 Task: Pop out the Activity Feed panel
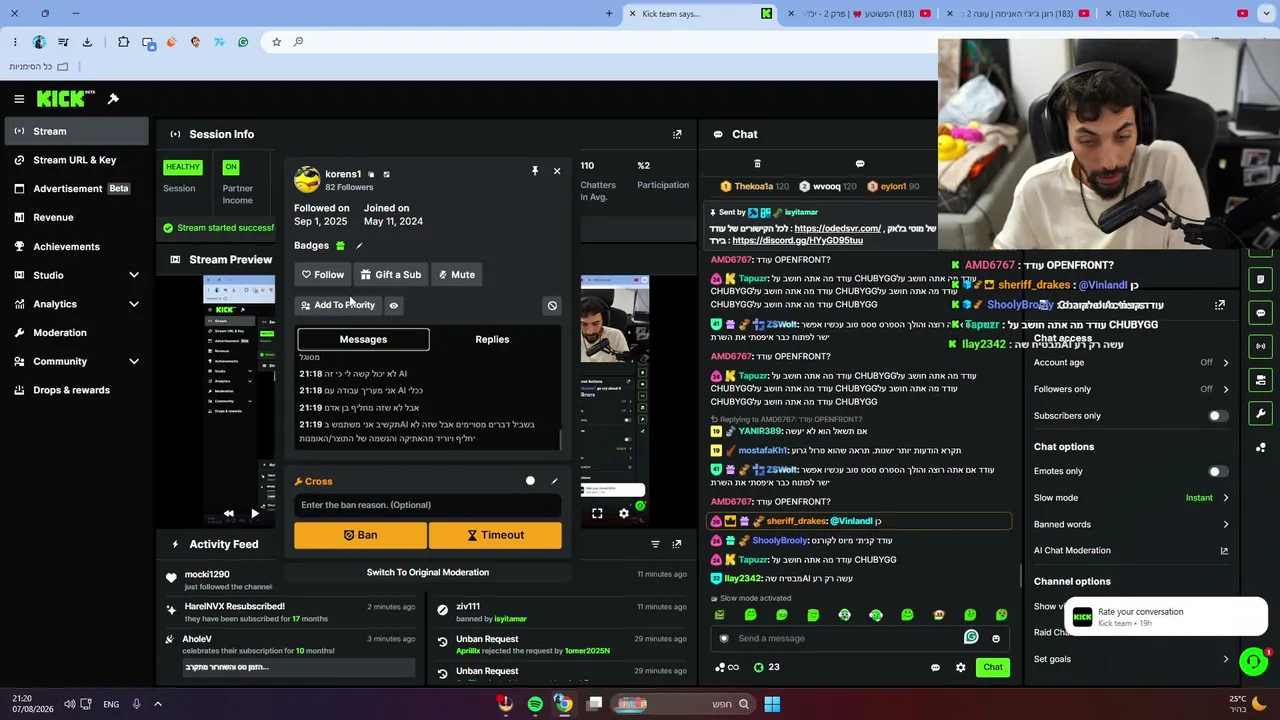pos(677,544)
